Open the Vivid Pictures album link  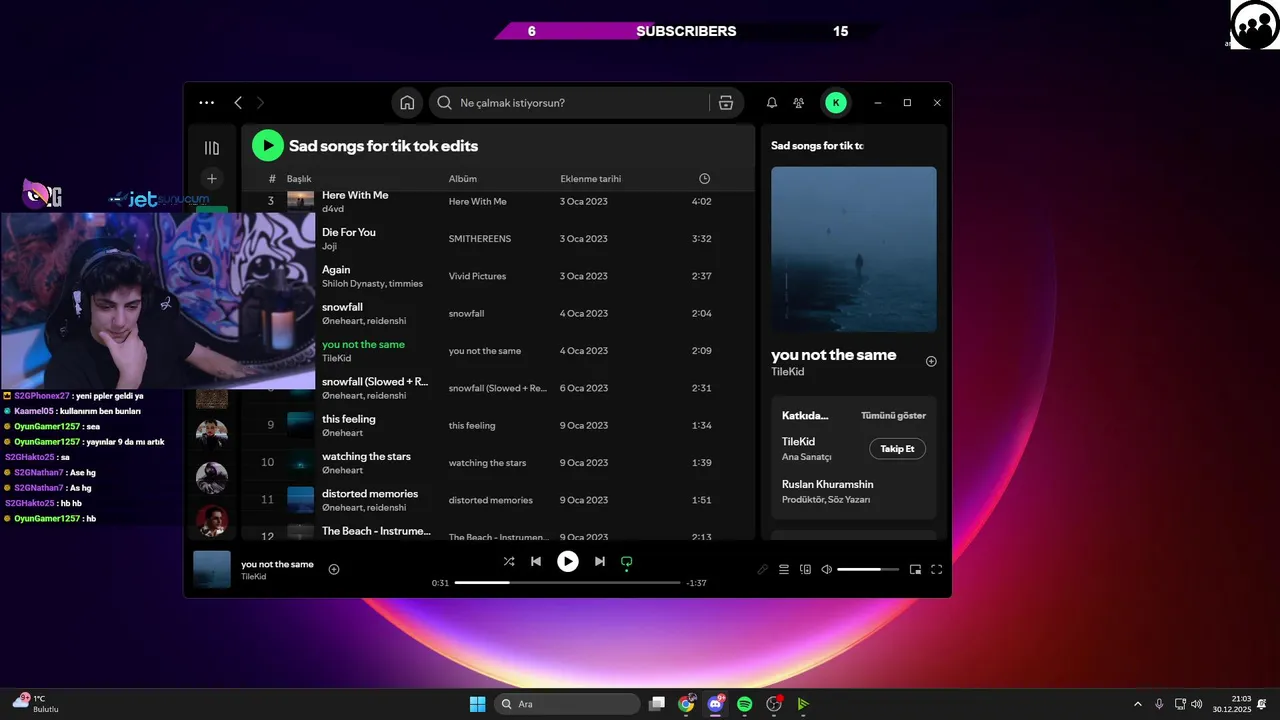477,276
